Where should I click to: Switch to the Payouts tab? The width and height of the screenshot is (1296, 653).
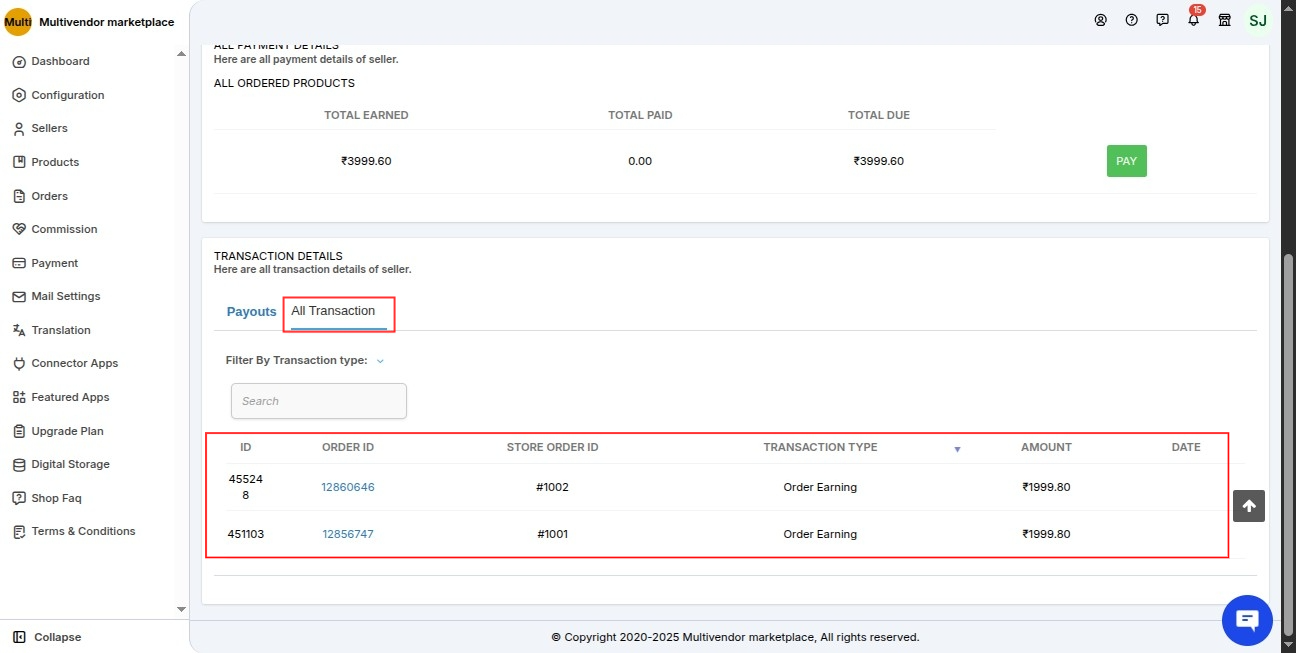coord(251,312)
